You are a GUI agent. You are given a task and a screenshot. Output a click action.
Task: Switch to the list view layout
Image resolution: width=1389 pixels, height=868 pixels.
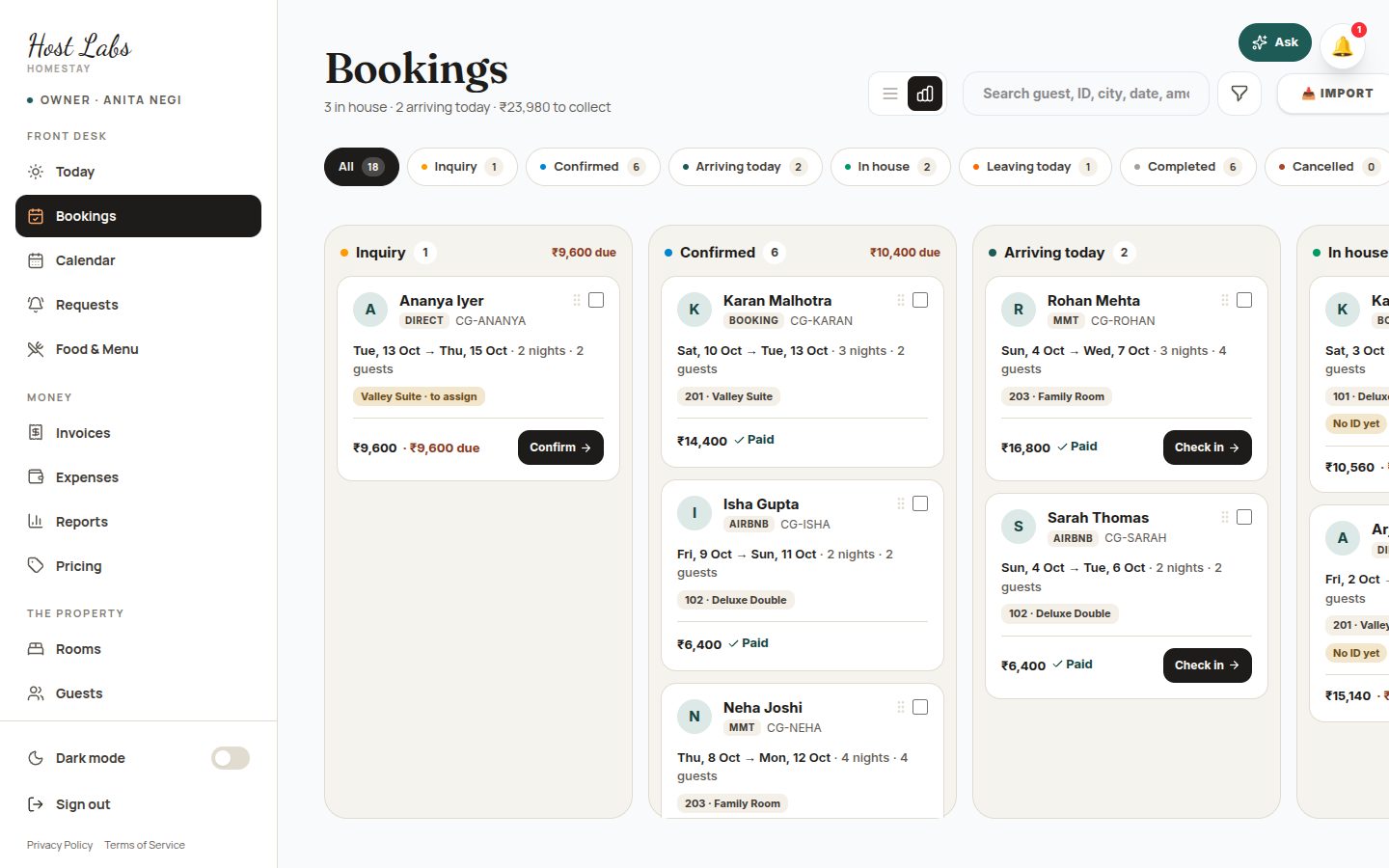(890, 94)
